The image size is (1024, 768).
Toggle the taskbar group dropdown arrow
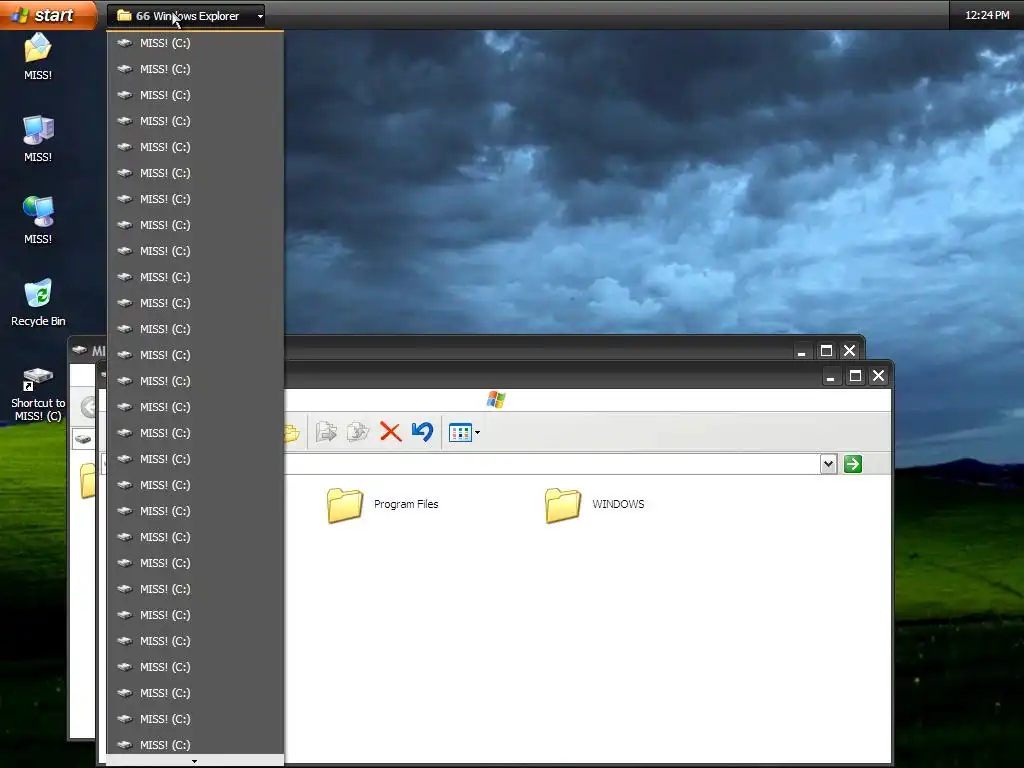[x=260, y=16]
